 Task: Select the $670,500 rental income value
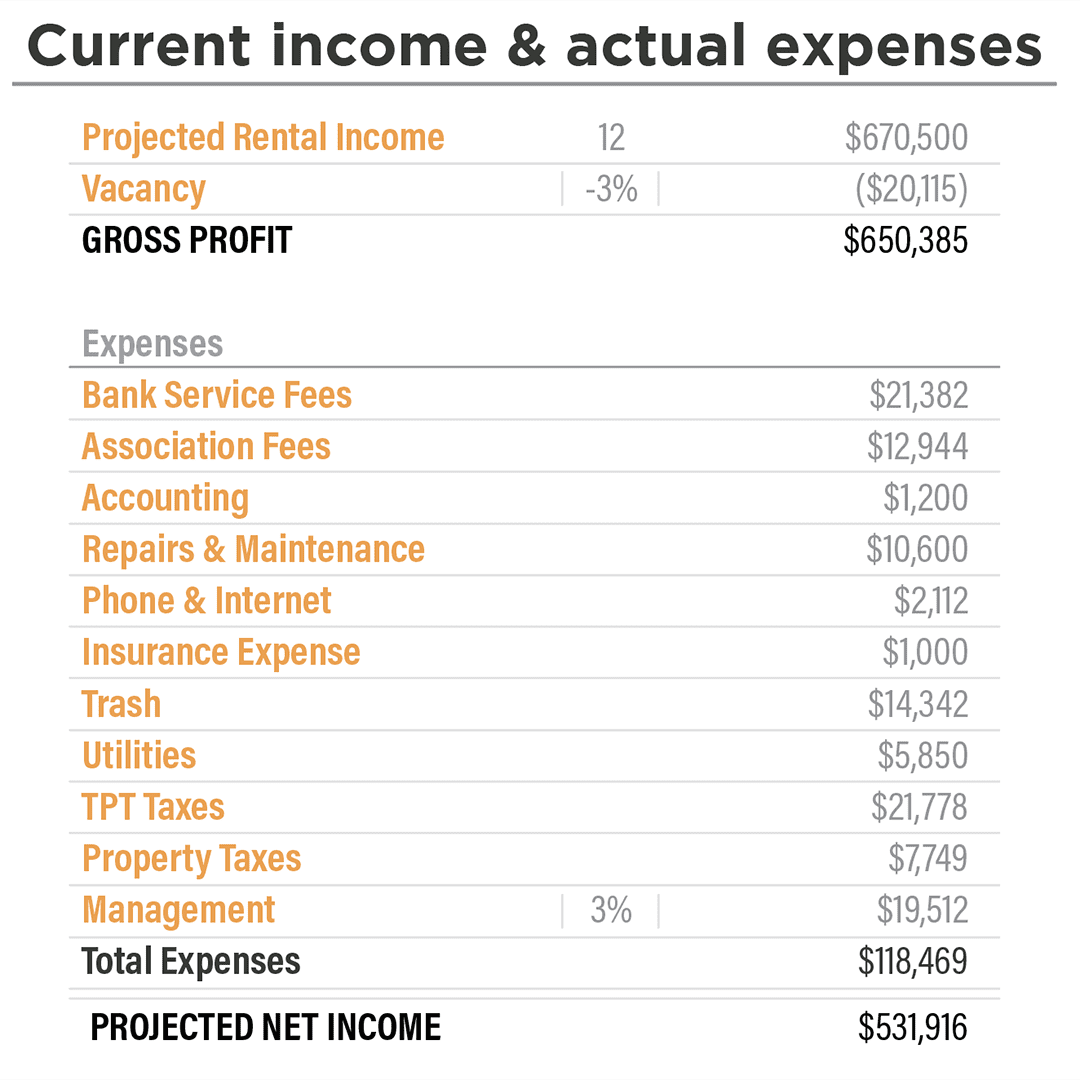906,138
